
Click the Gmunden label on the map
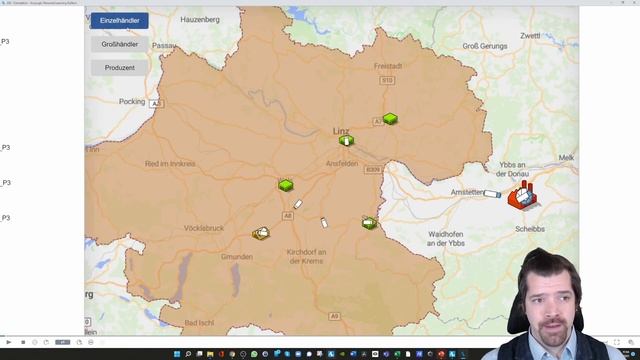(237, 257)
